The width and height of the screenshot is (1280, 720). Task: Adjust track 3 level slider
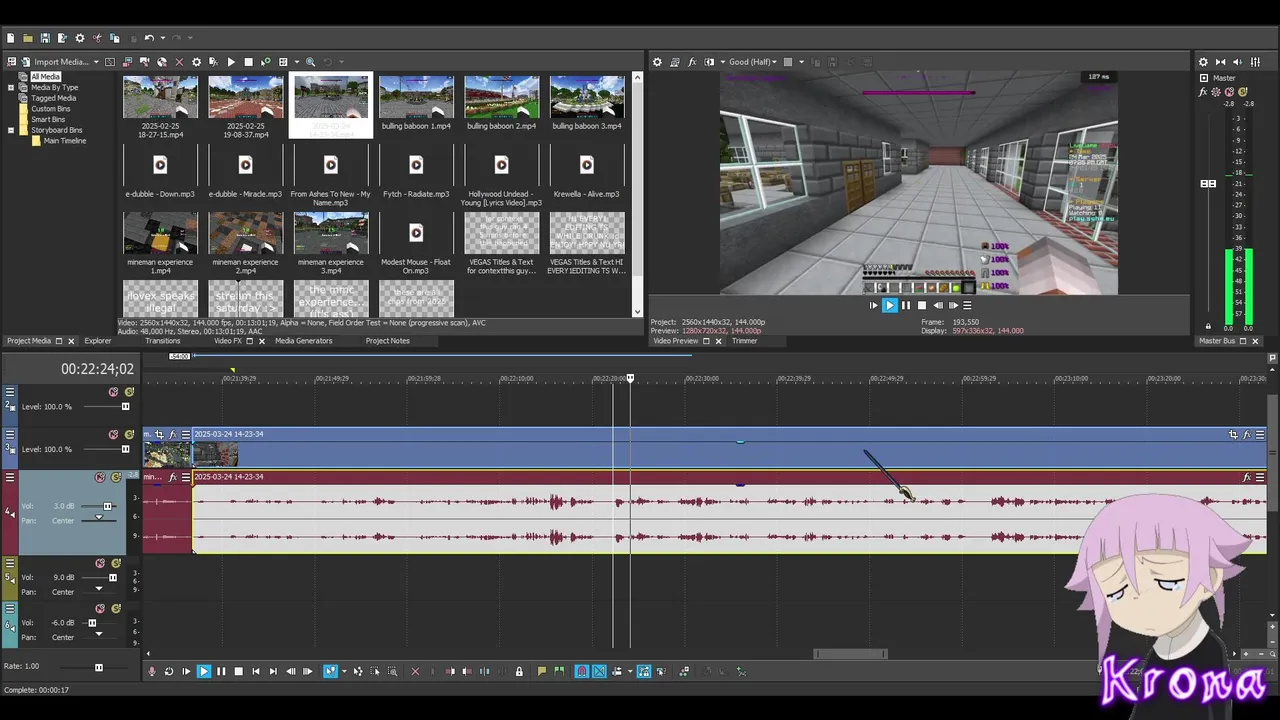pos(125,450)
